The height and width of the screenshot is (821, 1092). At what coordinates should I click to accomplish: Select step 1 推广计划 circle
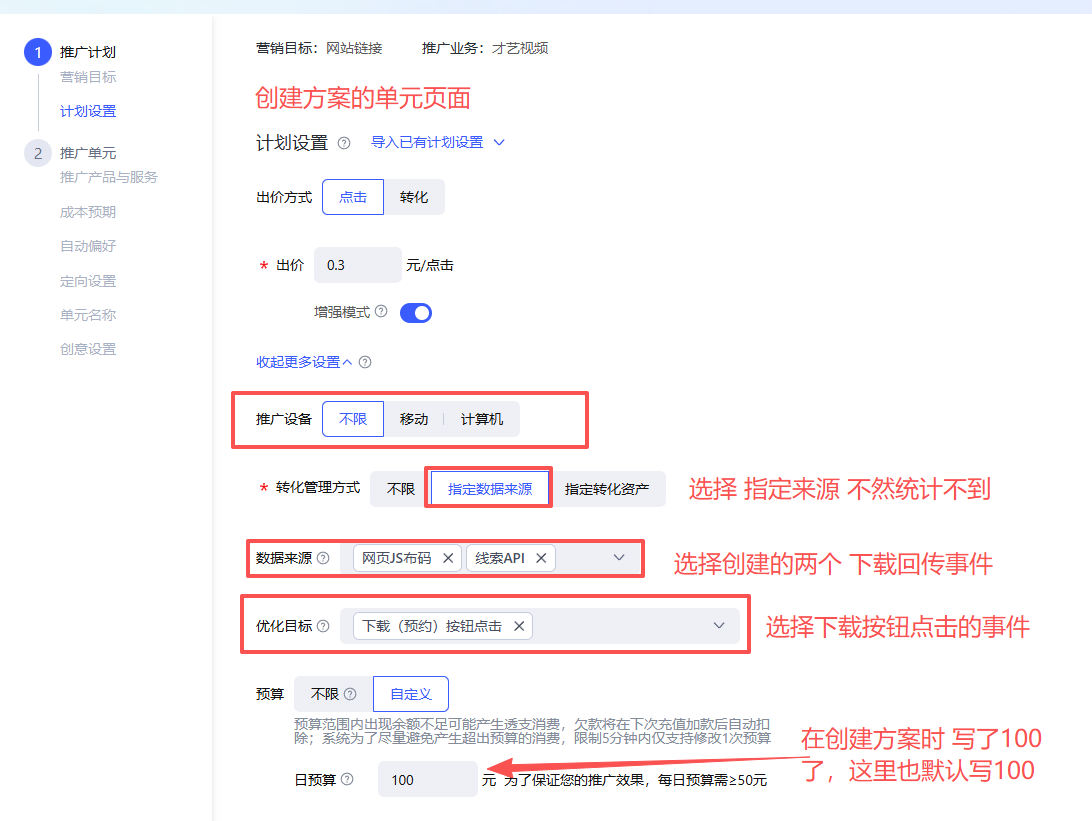38,52
